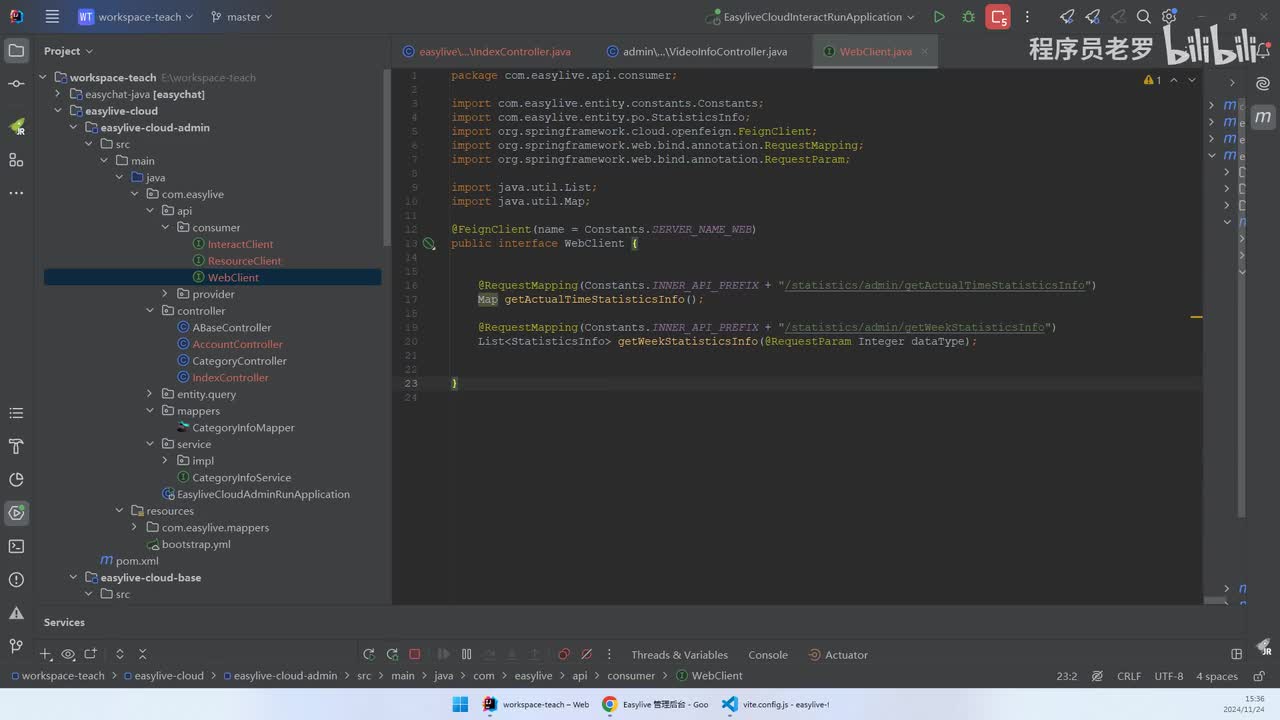Start debugging with the bug icon
This screenshot has height=720, width=1280.
click(x=968, y=17)
